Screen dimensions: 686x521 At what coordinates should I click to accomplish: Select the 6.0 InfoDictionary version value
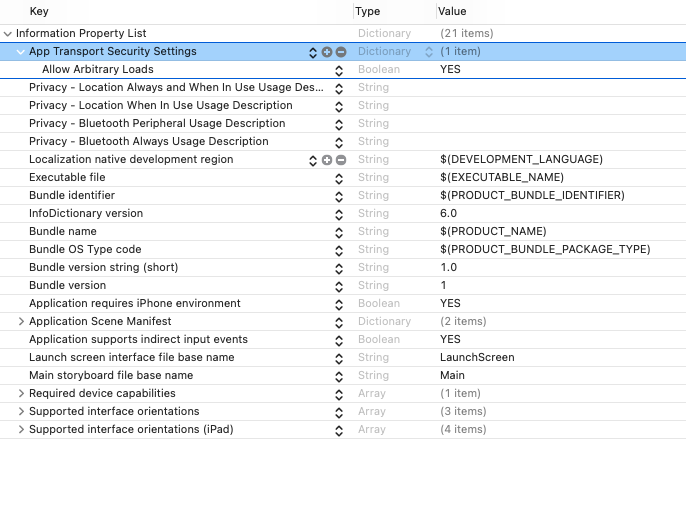(448, 213)
